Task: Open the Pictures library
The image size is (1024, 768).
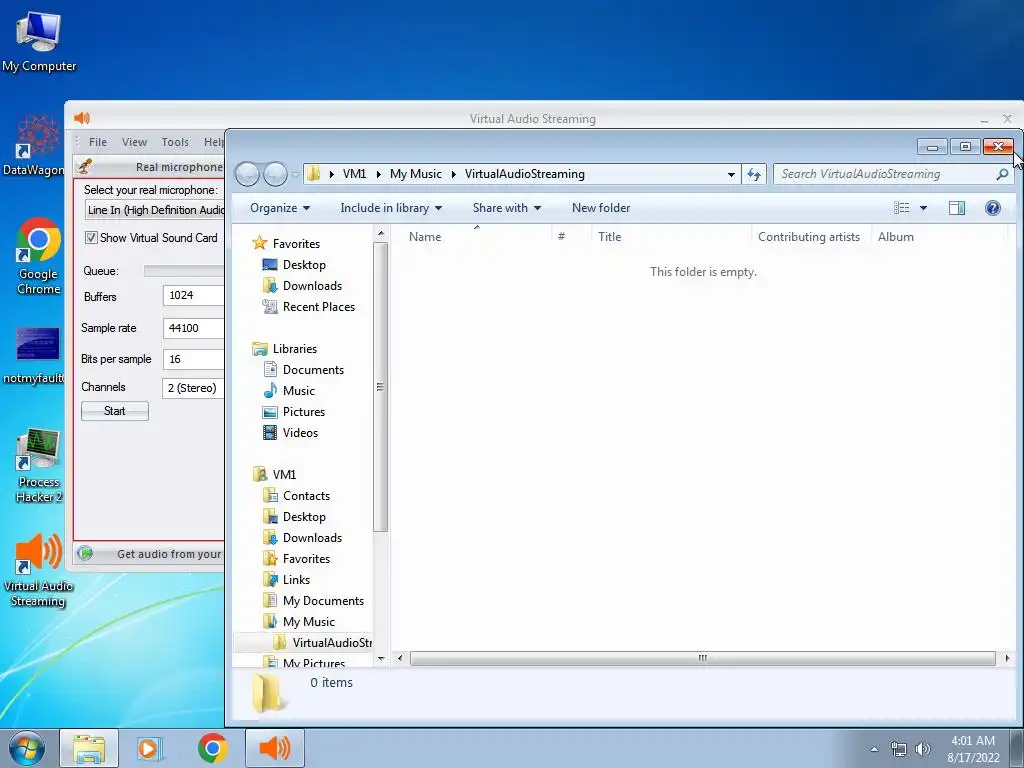Action: (x=294, y=411)
